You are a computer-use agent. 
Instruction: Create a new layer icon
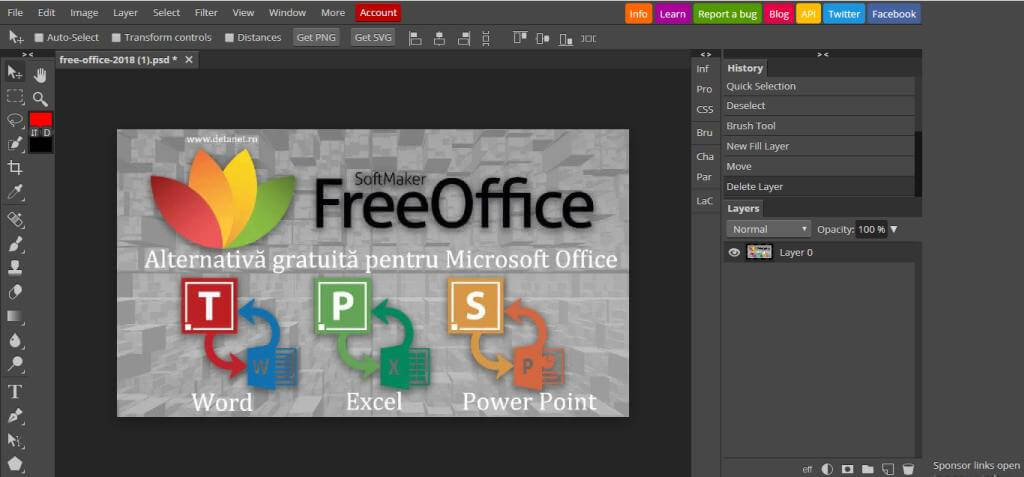(x=888, y=469)
